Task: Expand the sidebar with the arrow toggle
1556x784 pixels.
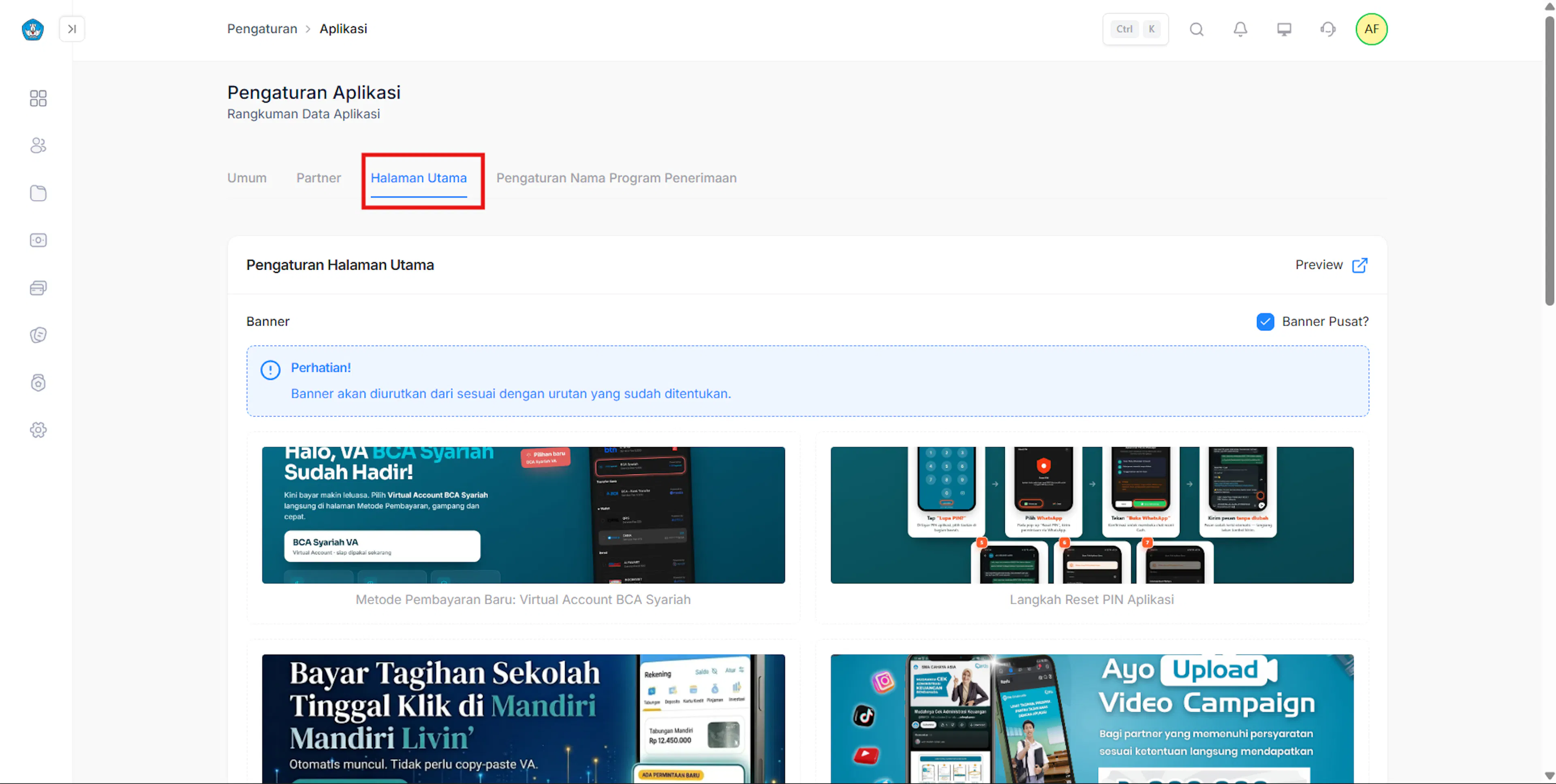Action: click(72, 29)
